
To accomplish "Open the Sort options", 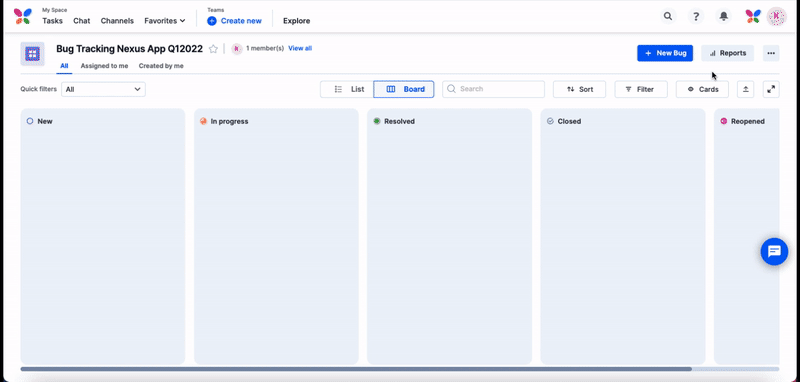I will pyautogui.click(x=580, y=89).
